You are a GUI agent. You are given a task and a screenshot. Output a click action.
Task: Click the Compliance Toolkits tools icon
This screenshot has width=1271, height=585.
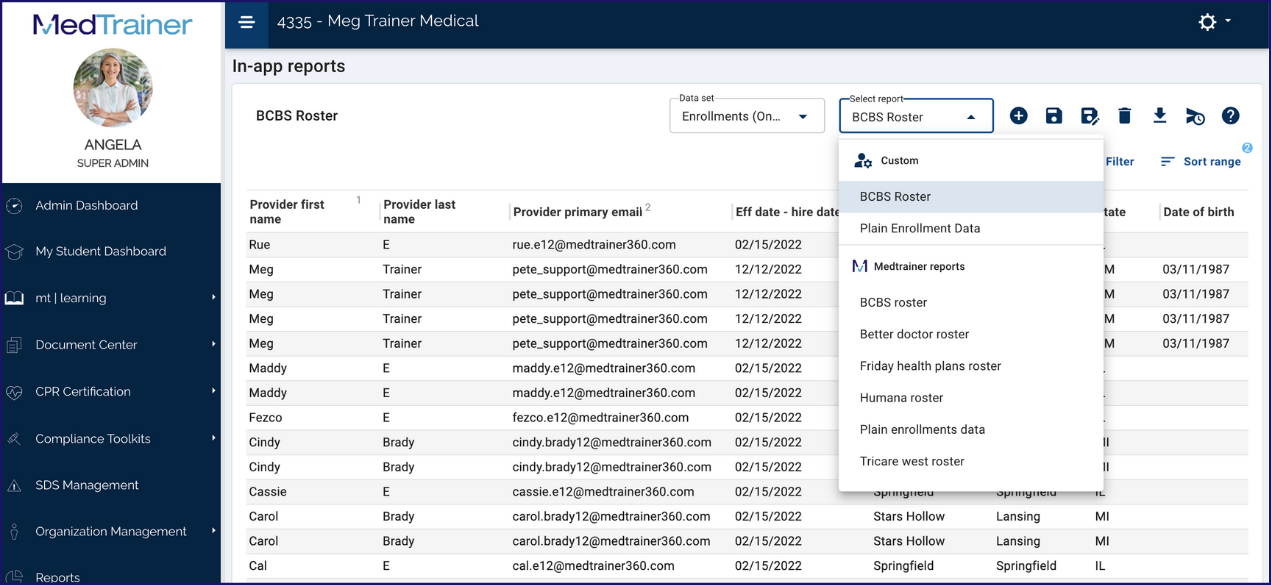coord(14,438)
